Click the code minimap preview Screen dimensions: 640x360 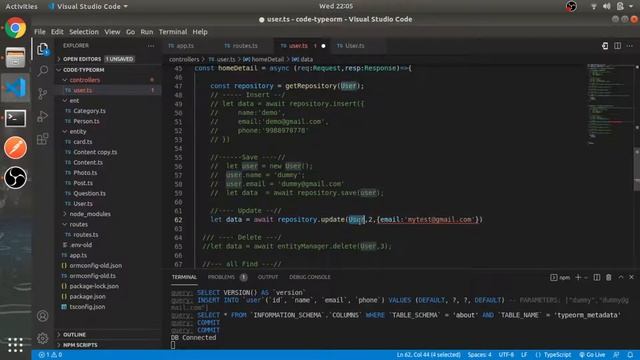[x=609, y=104]
